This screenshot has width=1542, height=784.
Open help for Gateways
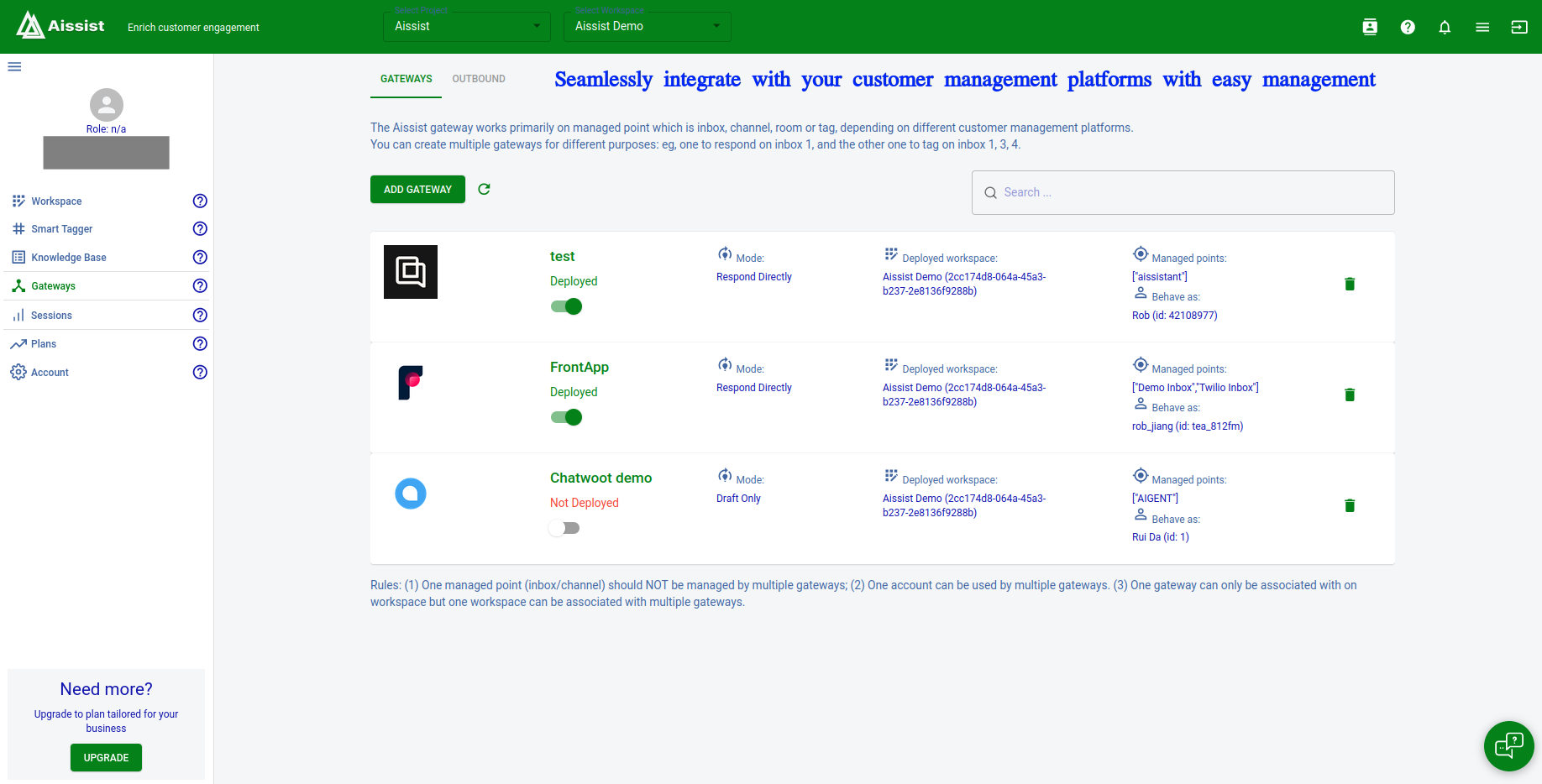click(x=200, y=285)
